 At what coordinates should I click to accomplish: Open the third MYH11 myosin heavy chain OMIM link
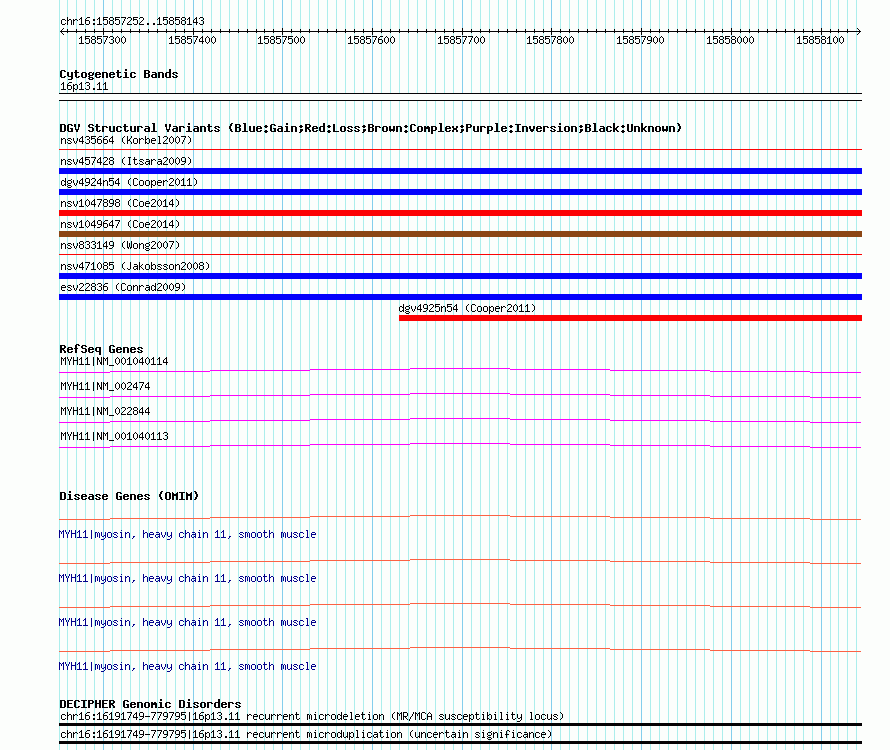tap(187, 623)
